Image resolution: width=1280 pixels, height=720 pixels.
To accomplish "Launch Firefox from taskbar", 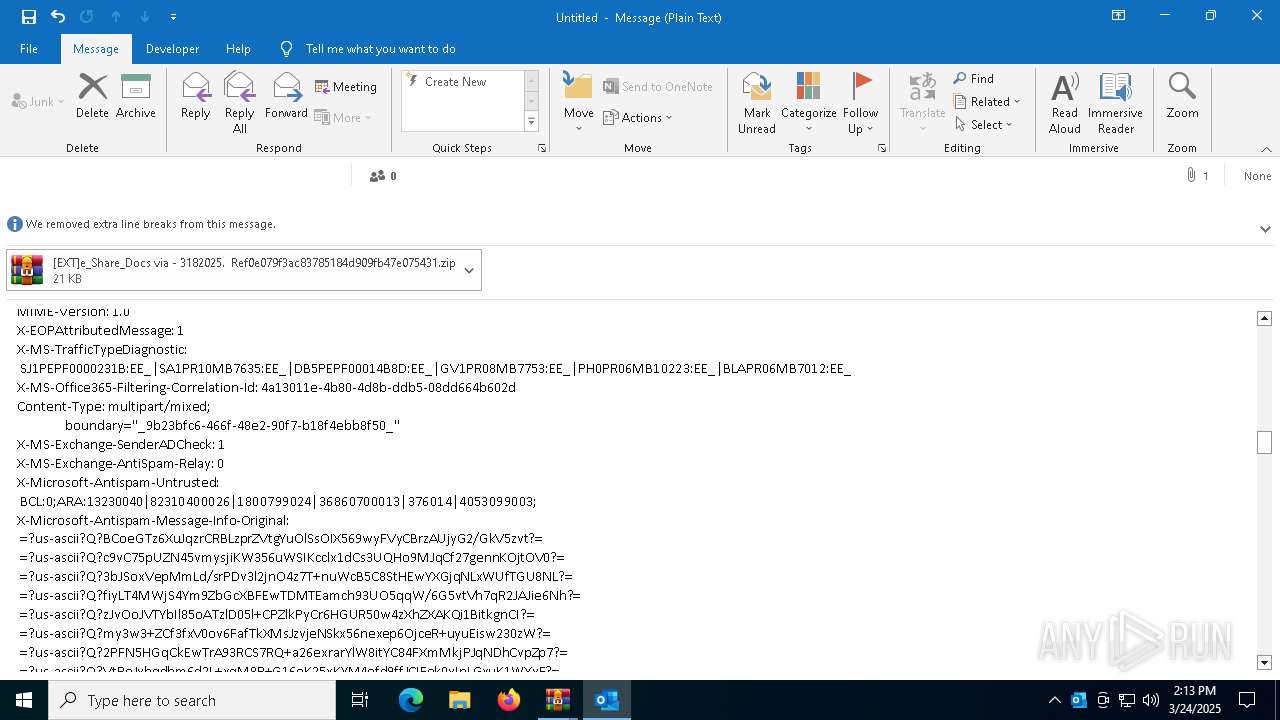I will [x=509, y=700].
